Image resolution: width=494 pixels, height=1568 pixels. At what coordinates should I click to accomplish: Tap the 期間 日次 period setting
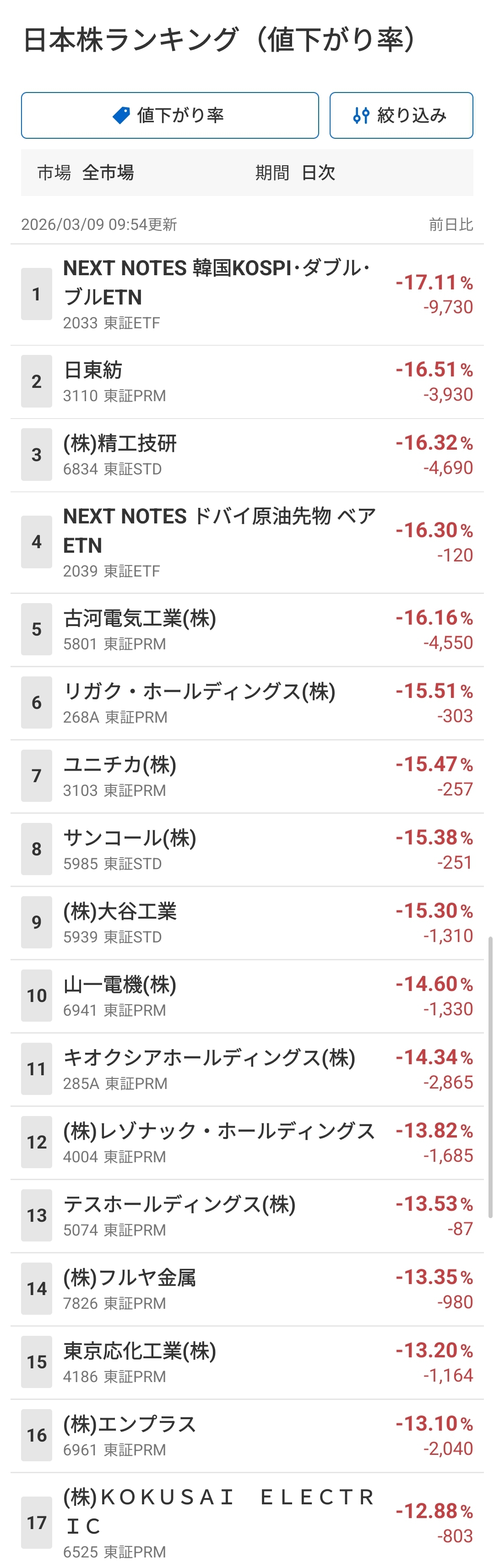click(x=295, y=173)
